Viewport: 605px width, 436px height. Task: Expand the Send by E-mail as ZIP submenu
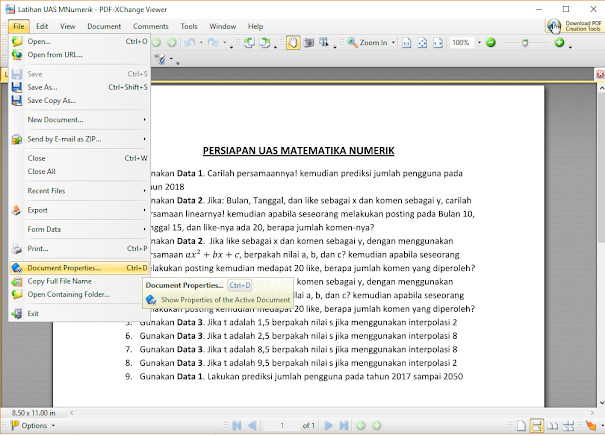79,139
